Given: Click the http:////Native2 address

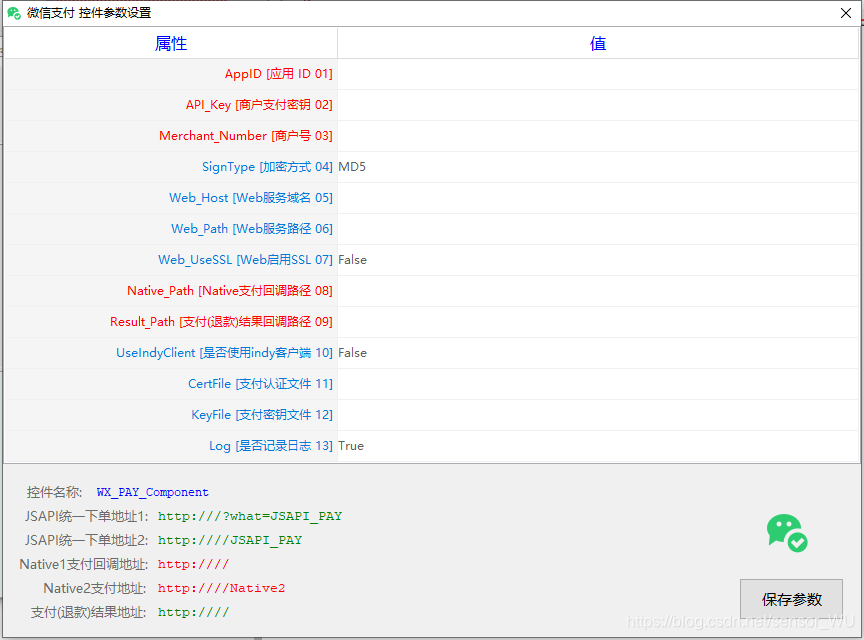Looking at the screenshot, I should 222,588.
